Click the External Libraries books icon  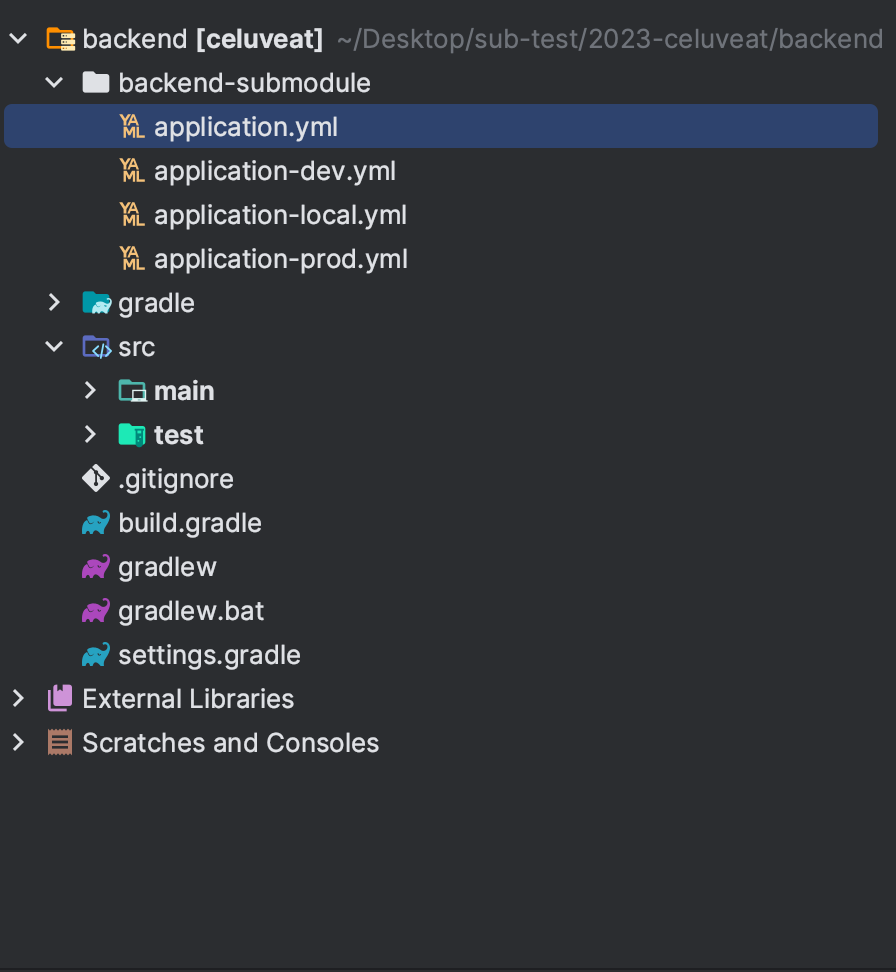[x=59, y=698]
